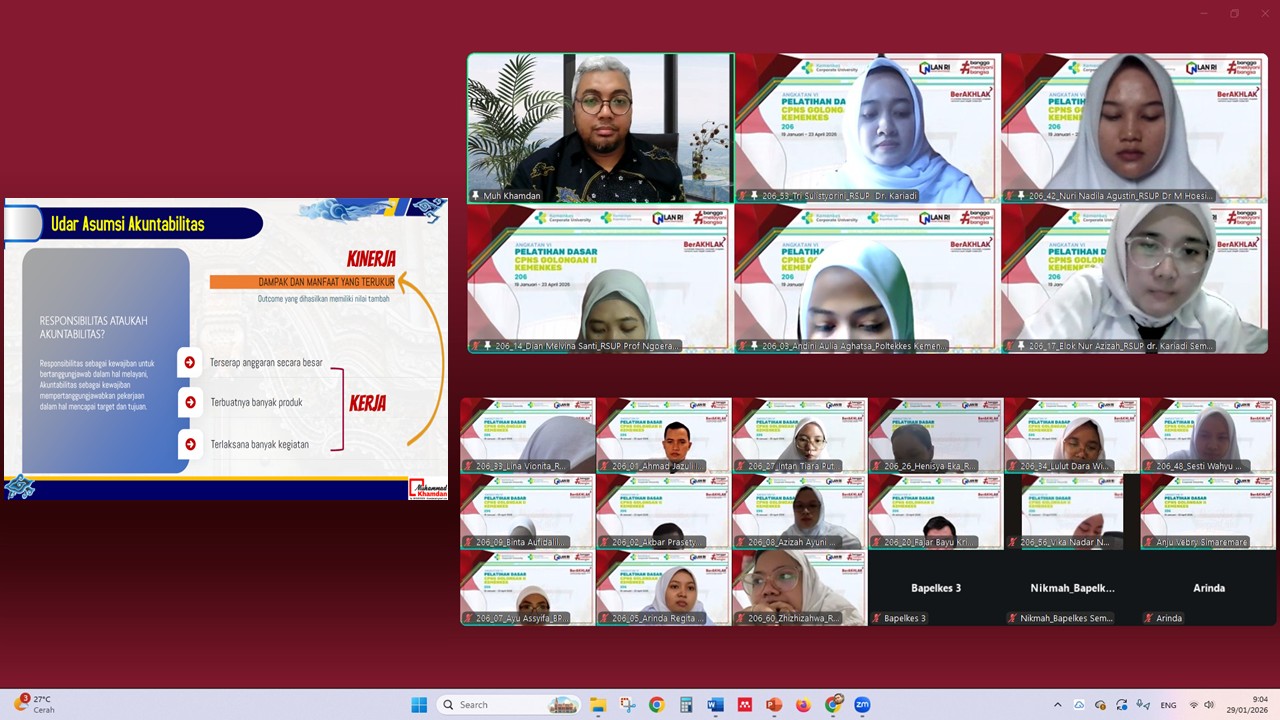Open Zoom from the taskbar
1280x720 pixels.
pos(862,705)
